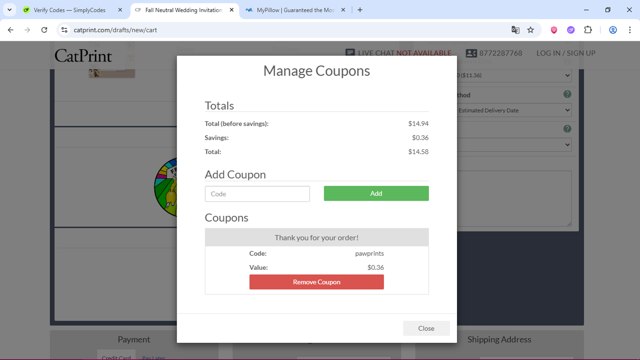Click into the coupon Code field
This screenshot has width=640, height=360.
tap(257, 194)
